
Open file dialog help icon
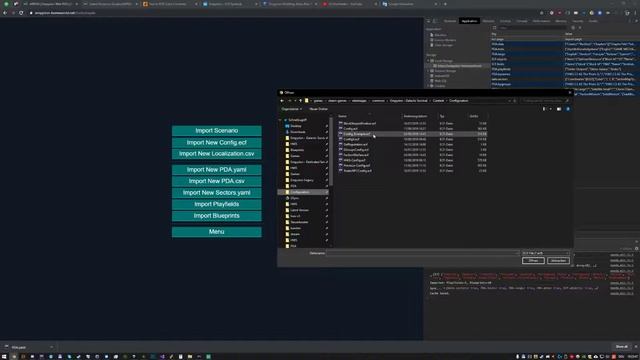(x=568, y=109)
